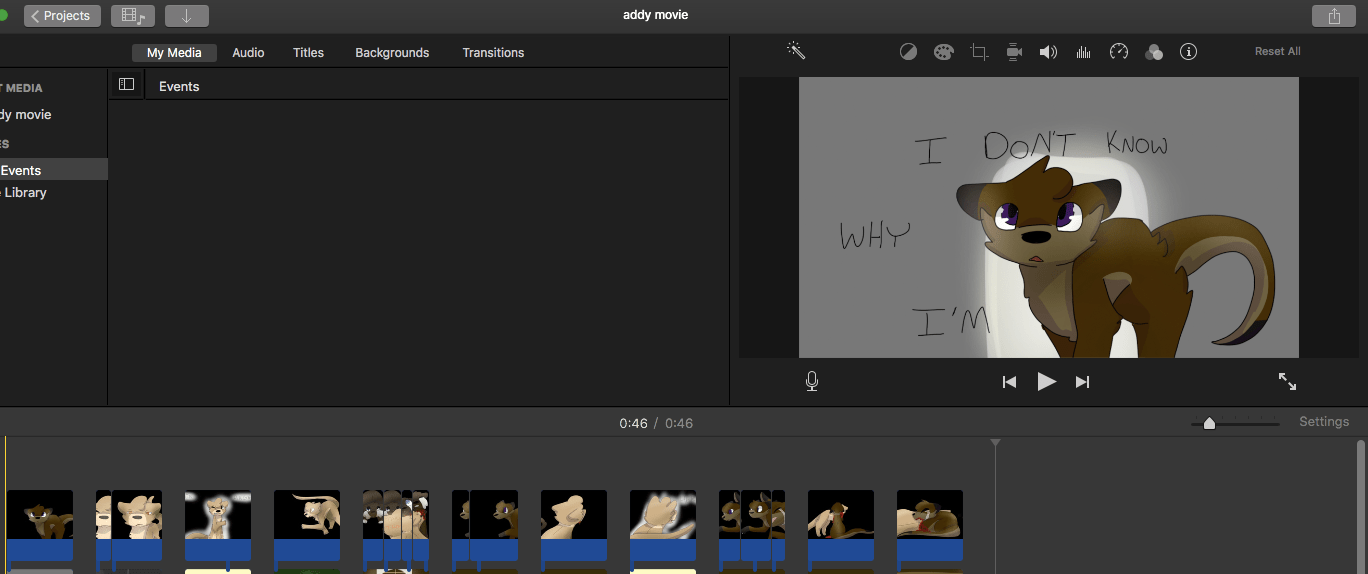
Task: Open the volume speaker adjustment
Action: [x=1048, y=52]
